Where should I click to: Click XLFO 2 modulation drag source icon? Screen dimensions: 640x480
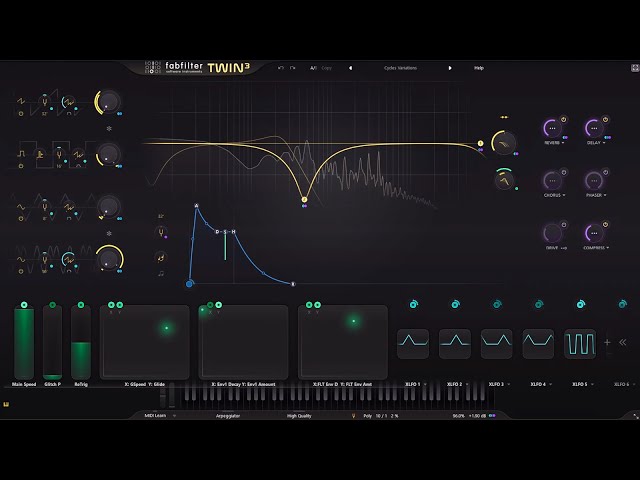click(x=456, y=304)
